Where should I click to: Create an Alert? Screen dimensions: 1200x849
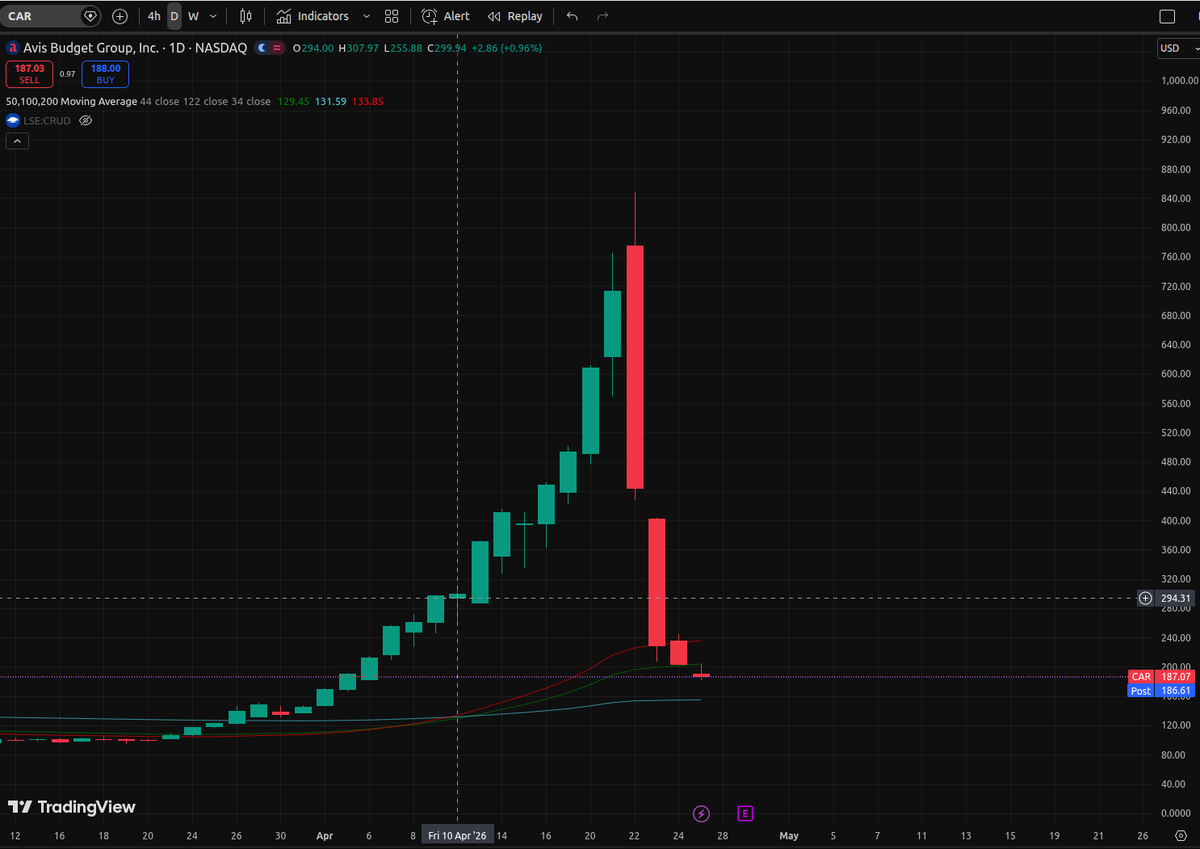pyautogui.click(x=446, y=16)
